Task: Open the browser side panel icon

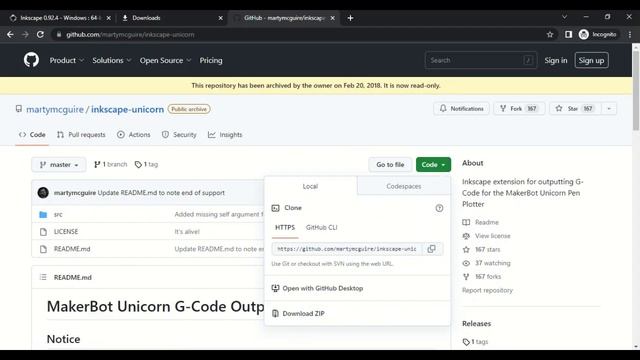Action: point(568,35)
